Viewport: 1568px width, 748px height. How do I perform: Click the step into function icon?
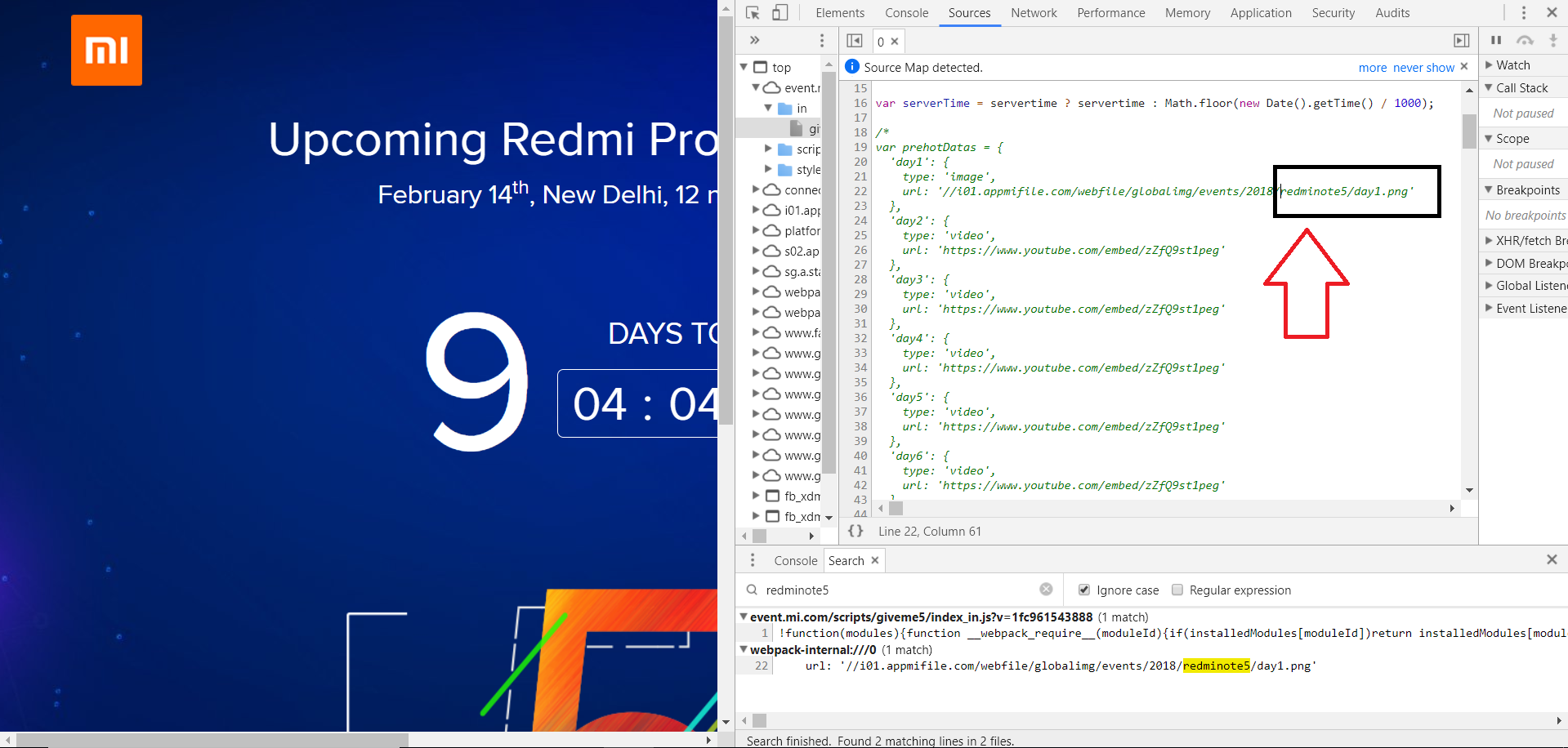pos(1553,40)
